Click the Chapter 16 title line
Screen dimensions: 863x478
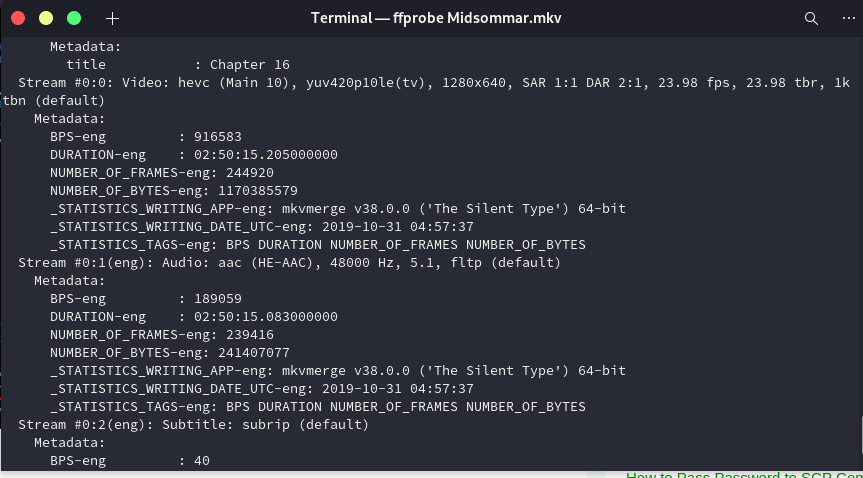(x=178, y=64)
